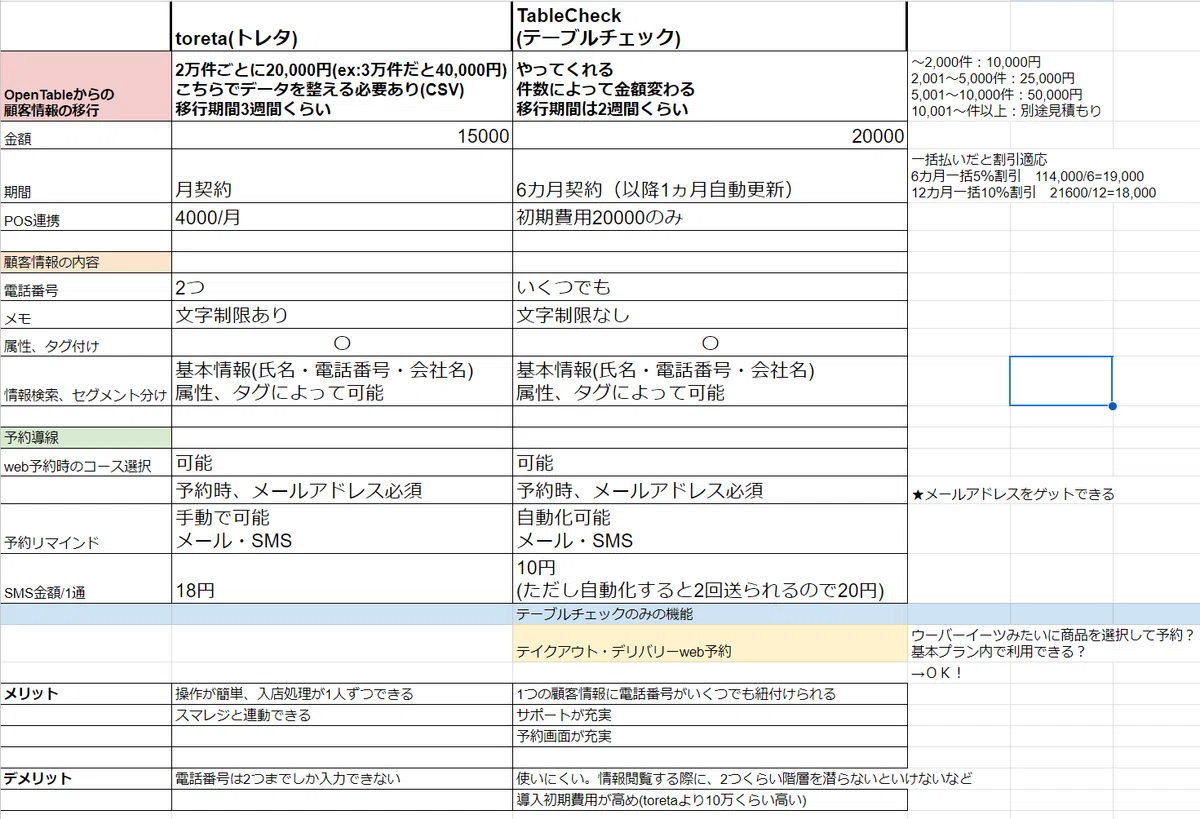Select the '自動化可能 メール・SMS' cell

click(709, 529)
